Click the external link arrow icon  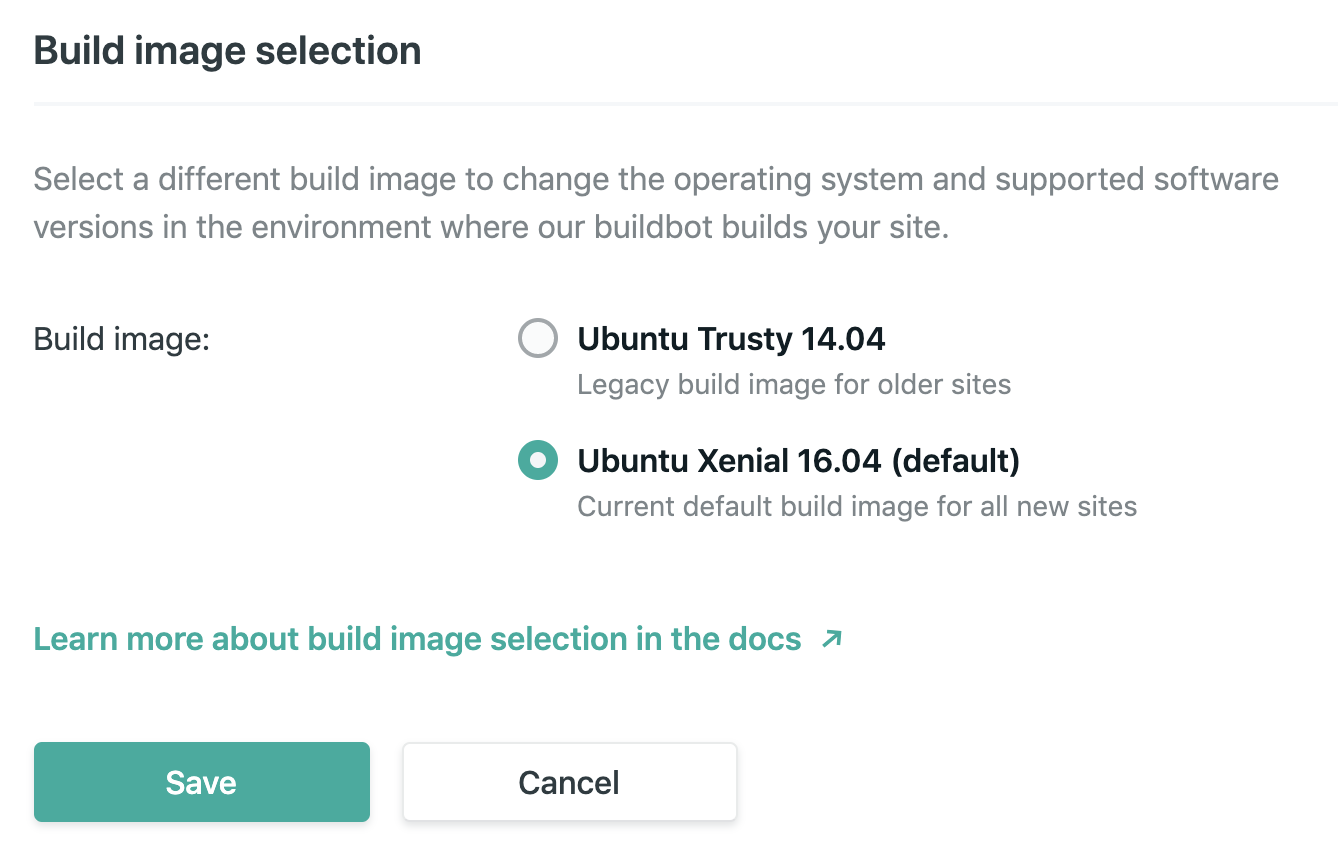click(830, 637)
